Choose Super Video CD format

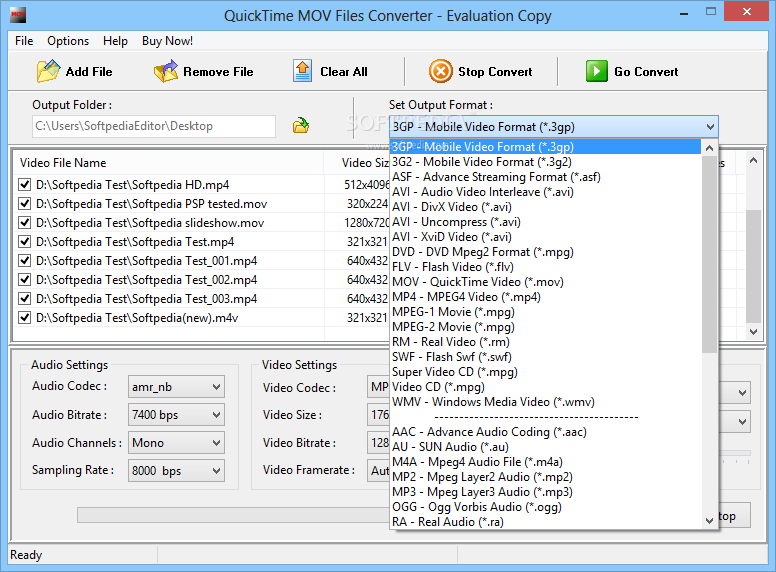(546, 372)
